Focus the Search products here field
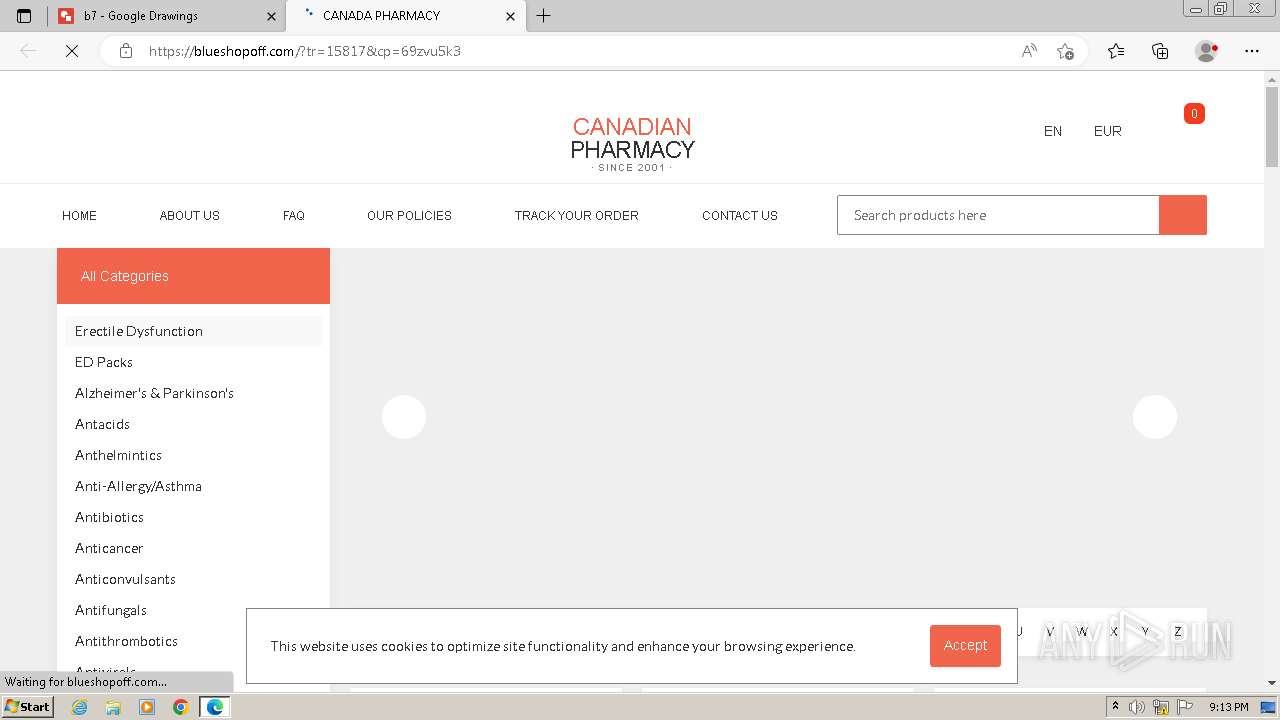1280x720 pixels. coord(998,215)
